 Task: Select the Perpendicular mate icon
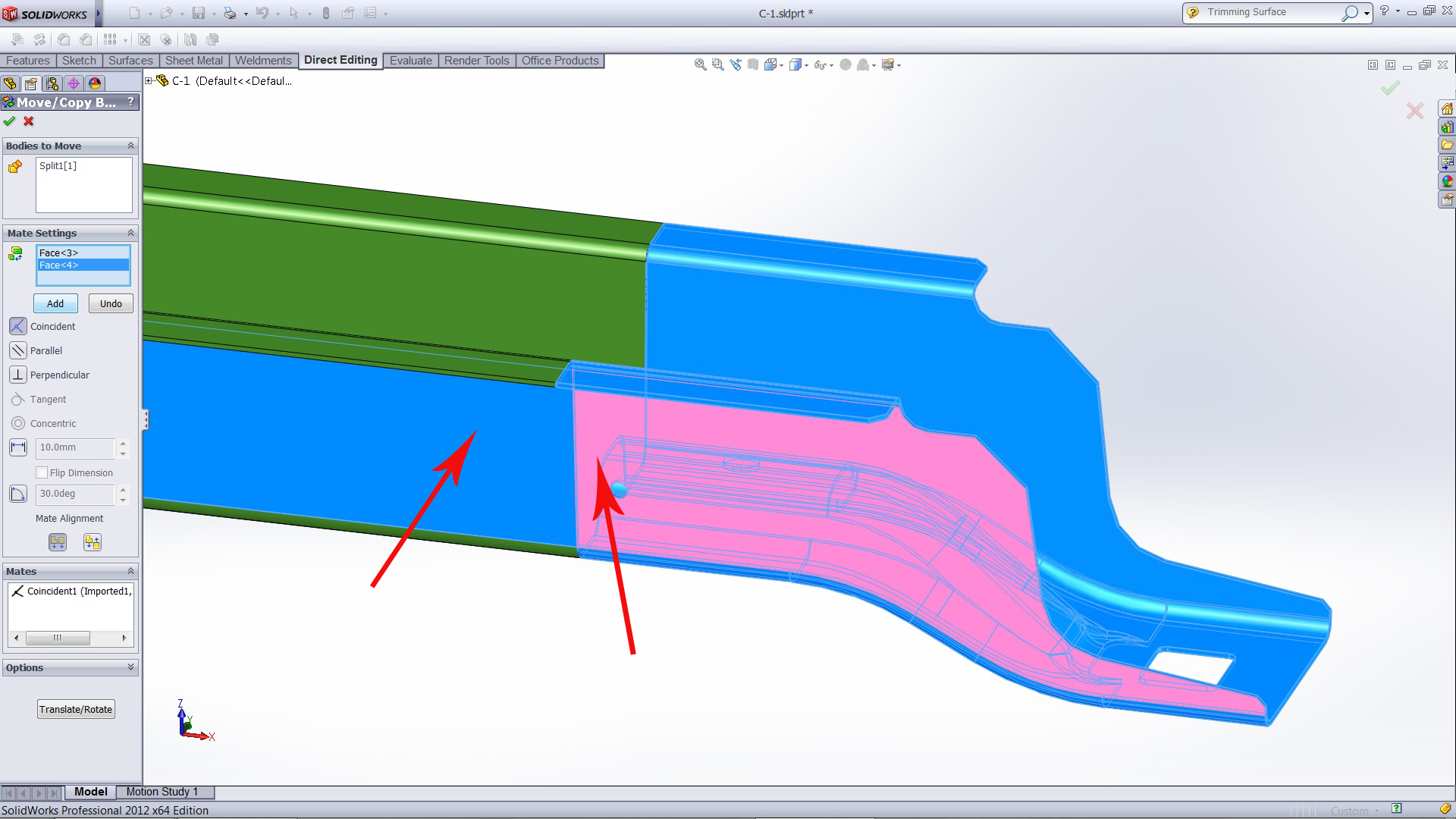pyautogui.click(x=18, y=375)
